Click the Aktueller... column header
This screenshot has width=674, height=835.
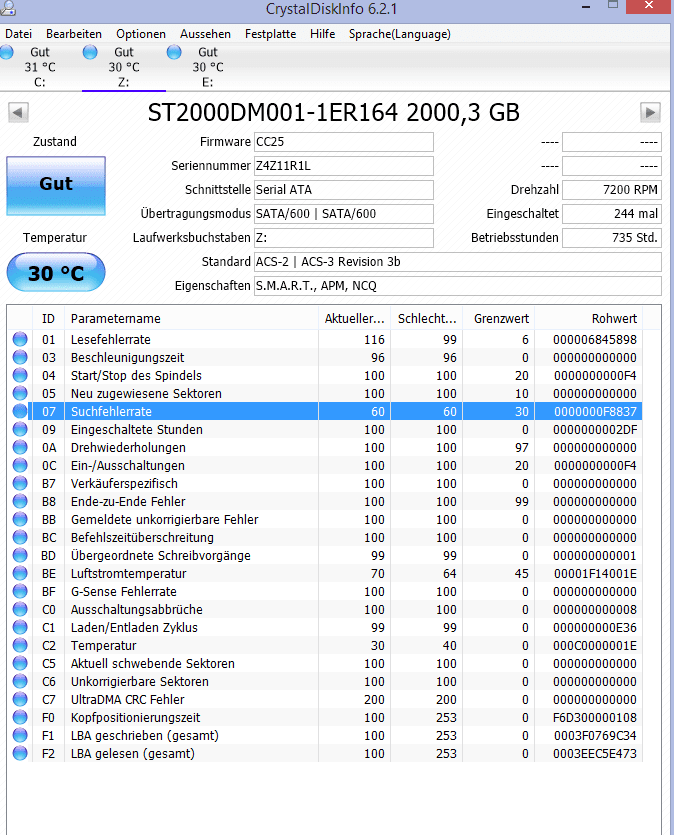coord(355,318)
